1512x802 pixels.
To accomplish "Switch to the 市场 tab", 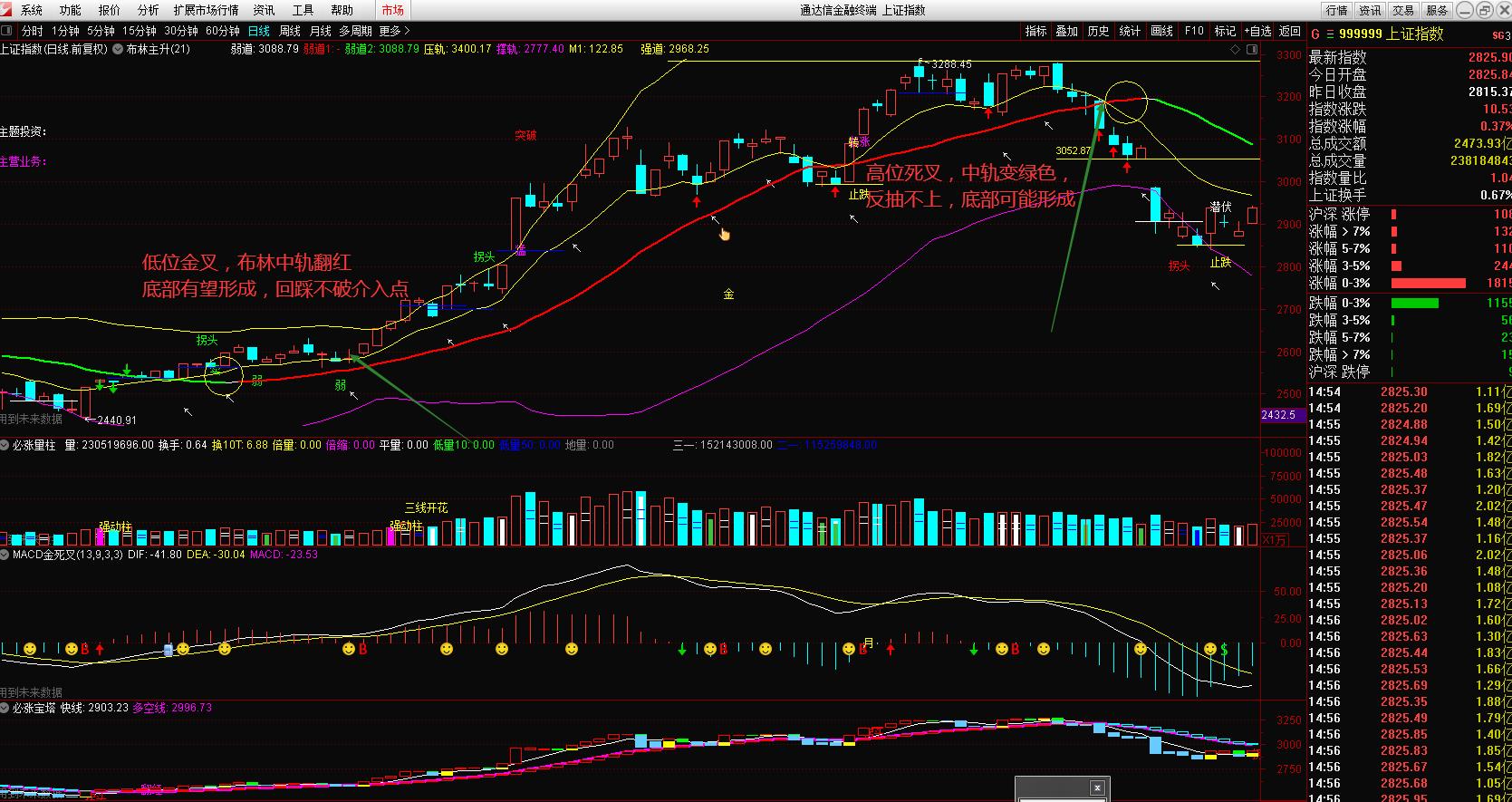I will (x=393, y=10).
